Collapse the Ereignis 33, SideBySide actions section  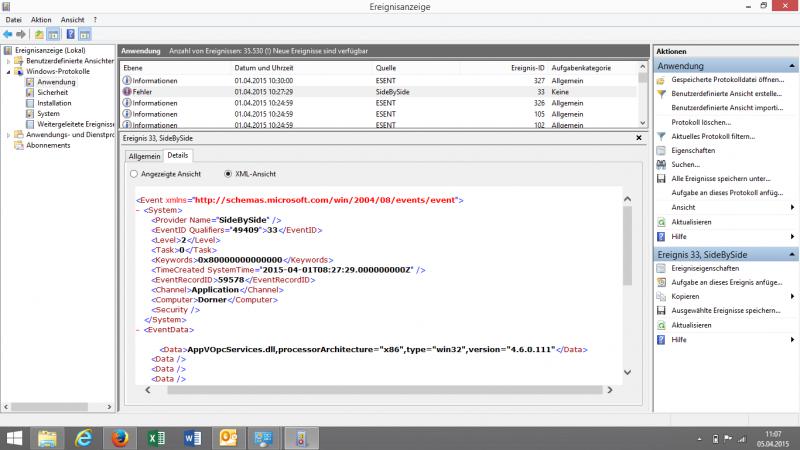[791, 254]
